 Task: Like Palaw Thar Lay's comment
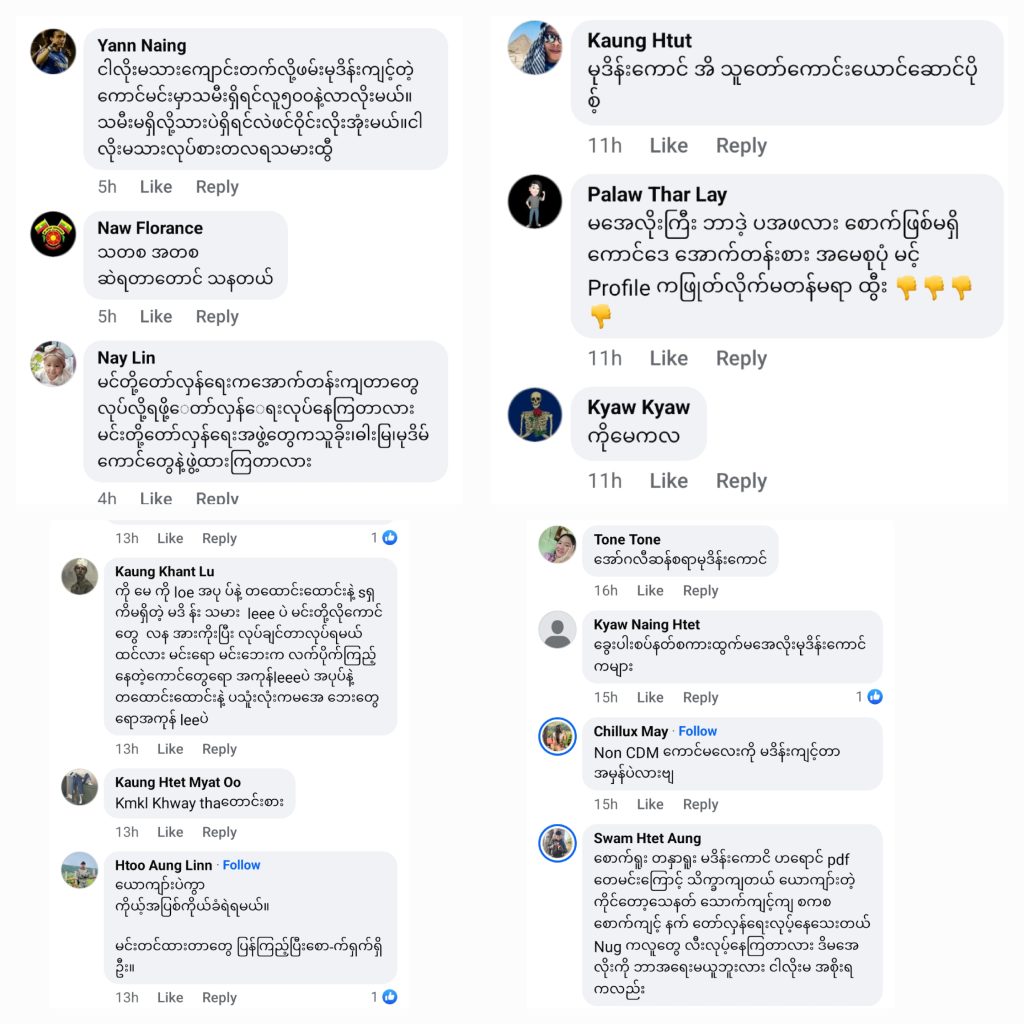pos(668,359)
